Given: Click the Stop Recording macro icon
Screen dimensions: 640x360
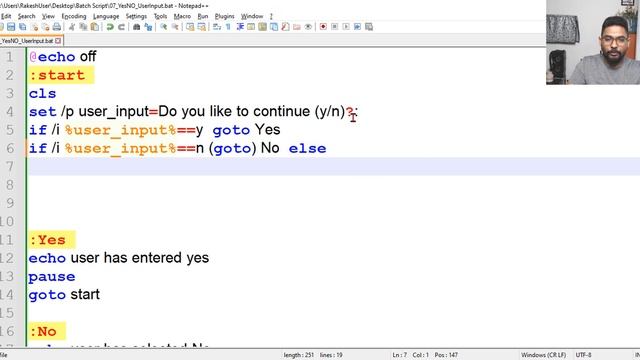Looking at the screenshot, I should [335, 27].
